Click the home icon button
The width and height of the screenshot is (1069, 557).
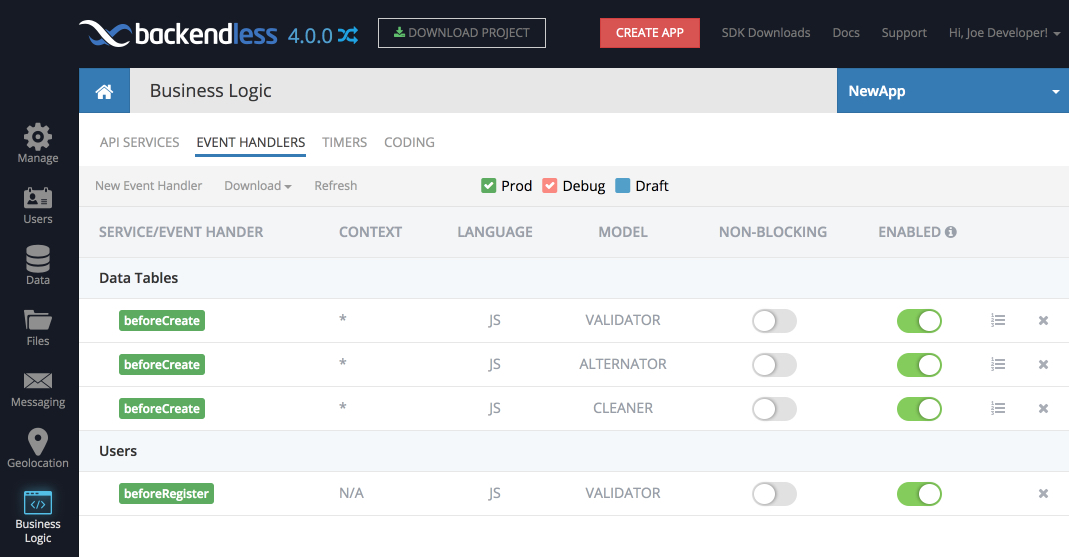[x=104, y=91]
